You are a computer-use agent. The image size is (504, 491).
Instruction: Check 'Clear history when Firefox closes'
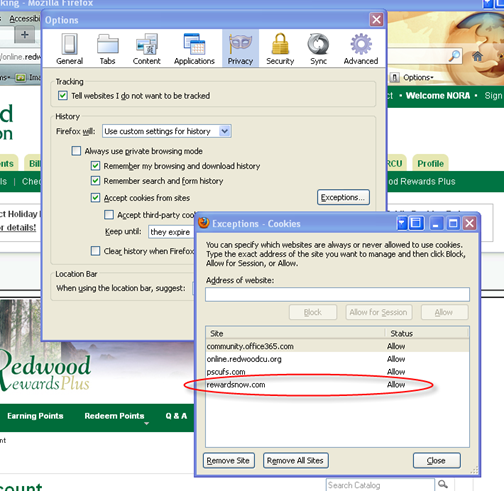click(x=95, y=251)
